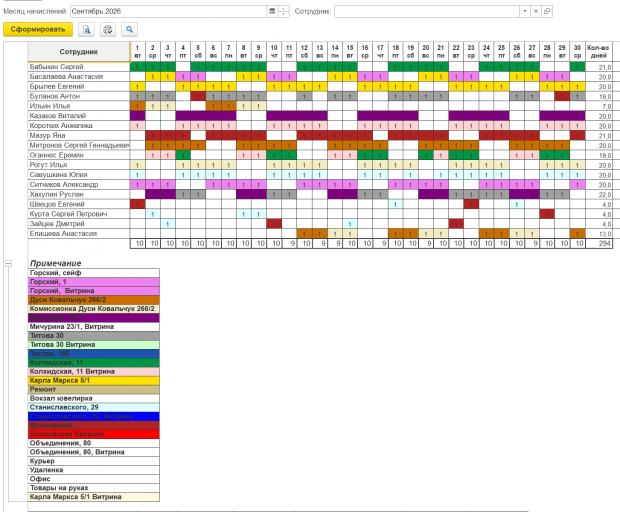The height and width of the screenshot is (512, 620).
Task: Click the day 30 ср column header
Action: (x=577, y=52)
